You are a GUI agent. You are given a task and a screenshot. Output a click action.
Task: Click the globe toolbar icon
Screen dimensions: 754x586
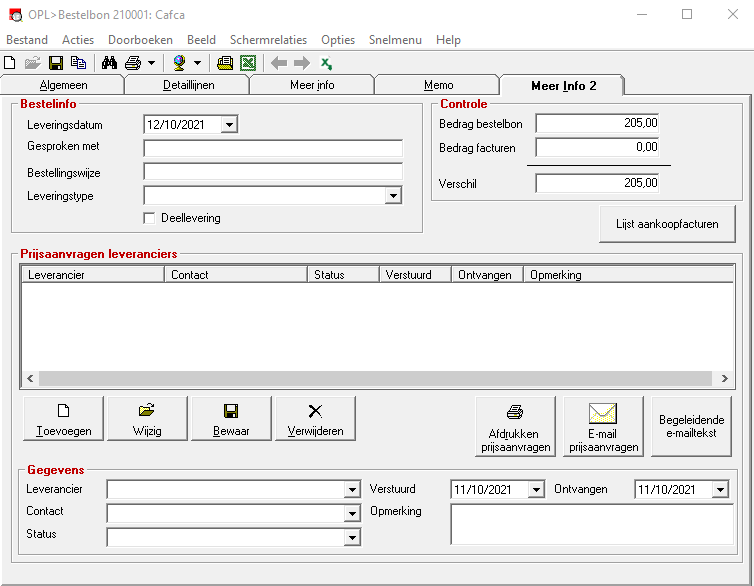[x=179, y=63]
